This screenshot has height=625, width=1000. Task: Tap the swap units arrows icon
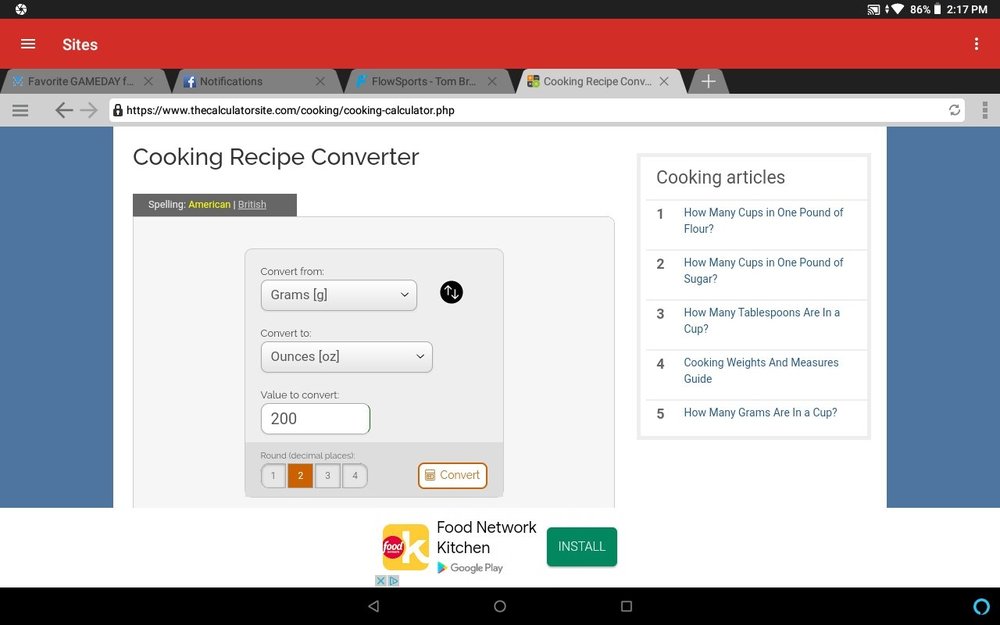[x=451, y=293]
